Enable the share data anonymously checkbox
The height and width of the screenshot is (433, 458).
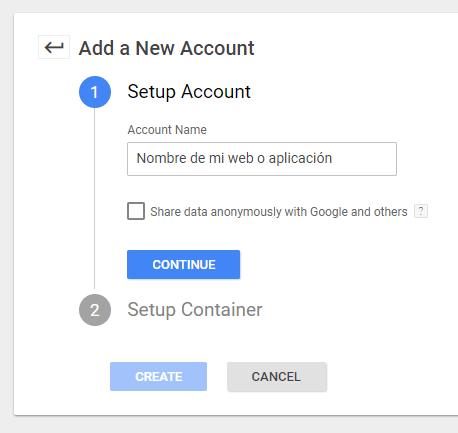pyautogui.click(x=136, y=211)
